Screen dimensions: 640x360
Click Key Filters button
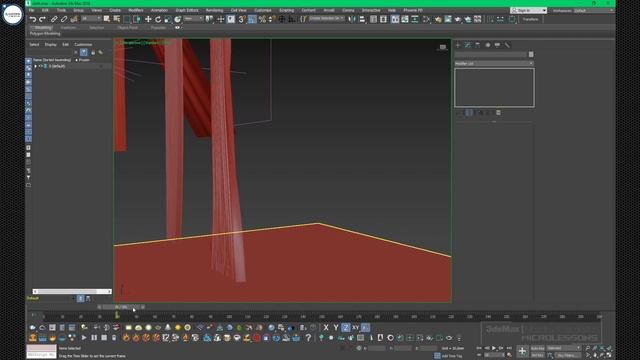click(567, 356)
